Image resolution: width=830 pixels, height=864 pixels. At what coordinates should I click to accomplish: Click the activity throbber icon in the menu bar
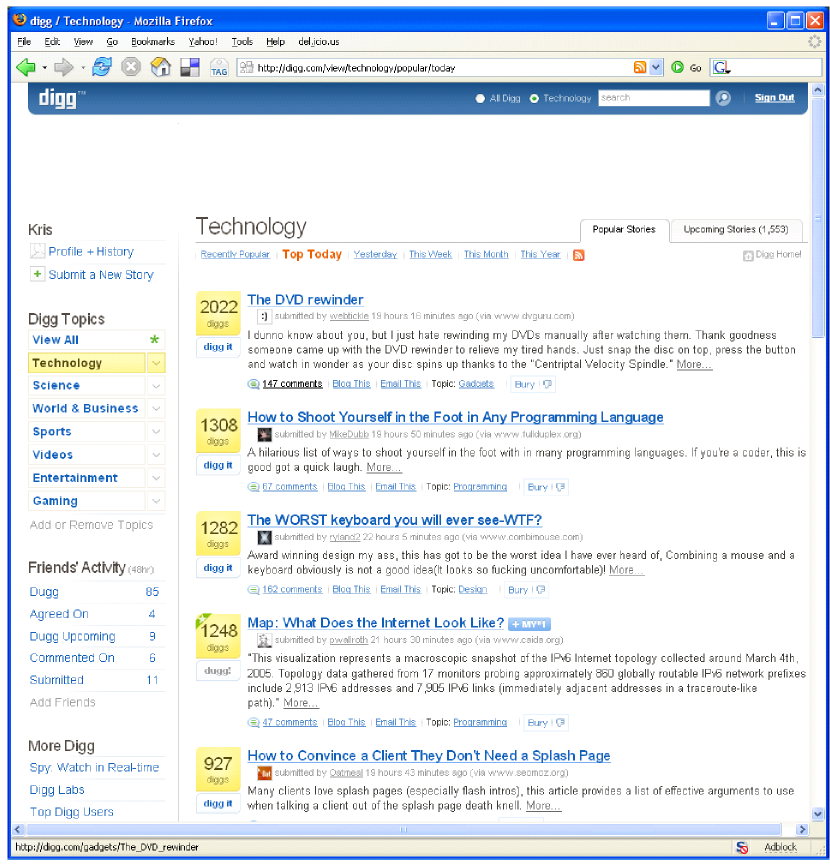815,41
